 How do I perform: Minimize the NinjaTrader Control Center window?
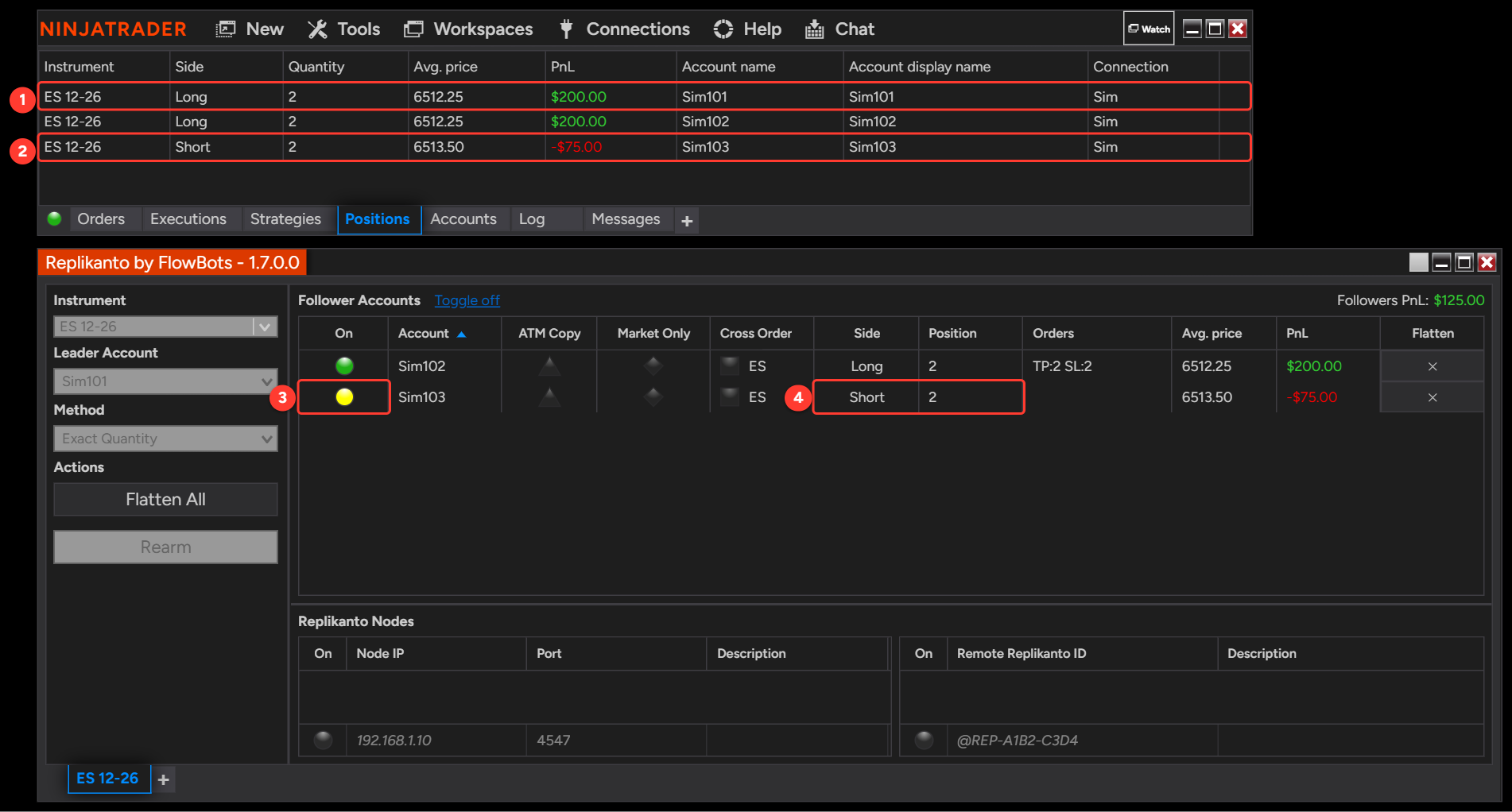(1192, 29)
